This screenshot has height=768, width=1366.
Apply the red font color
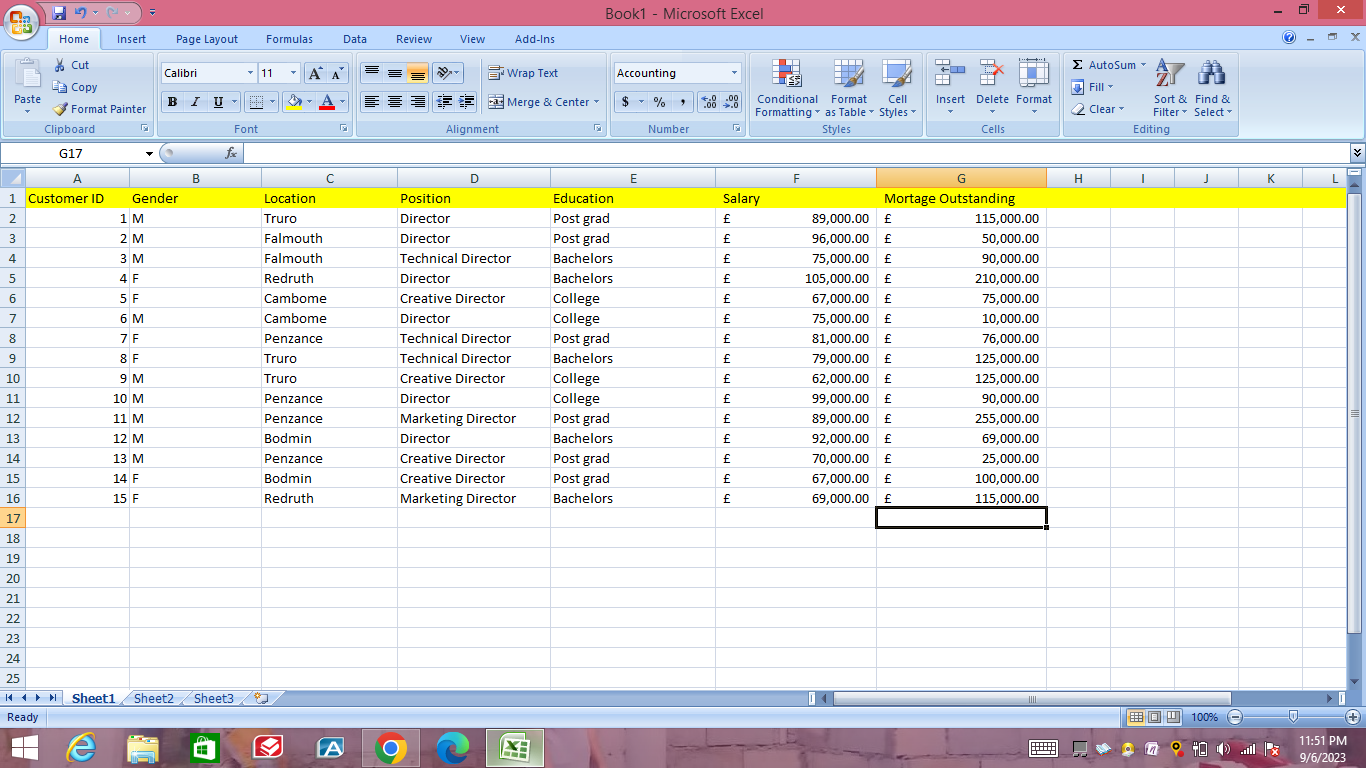pos(327,102)
